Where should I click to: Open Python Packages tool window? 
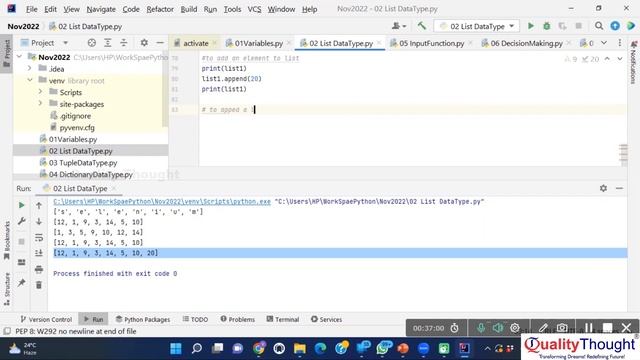143,319
